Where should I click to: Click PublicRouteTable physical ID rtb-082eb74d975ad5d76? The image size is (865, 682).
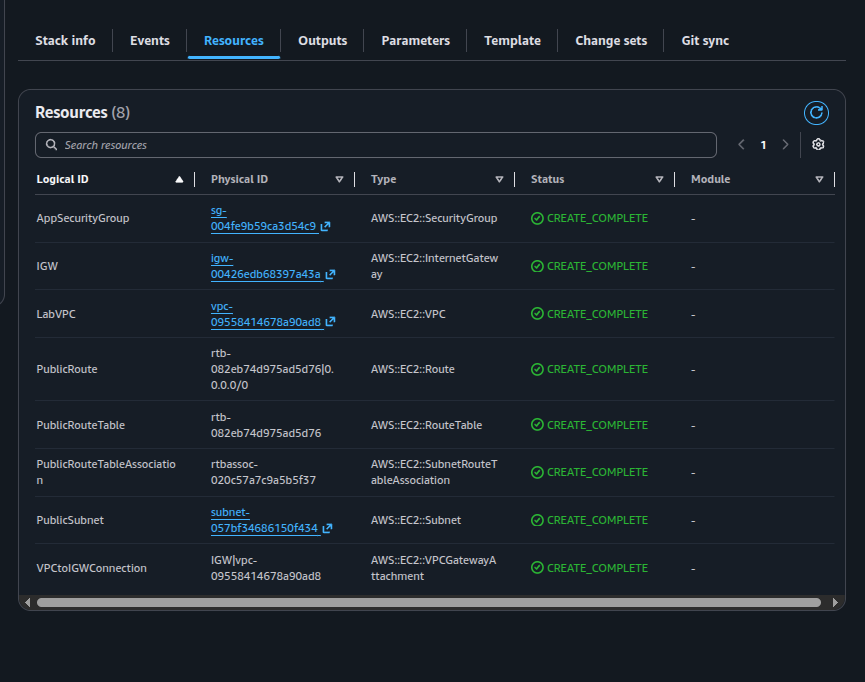[266, 425]
